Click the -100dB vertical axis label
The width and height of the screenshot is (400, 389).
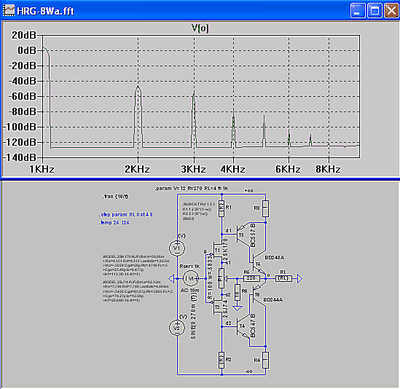pyautogui.click(x=20, y=127)
